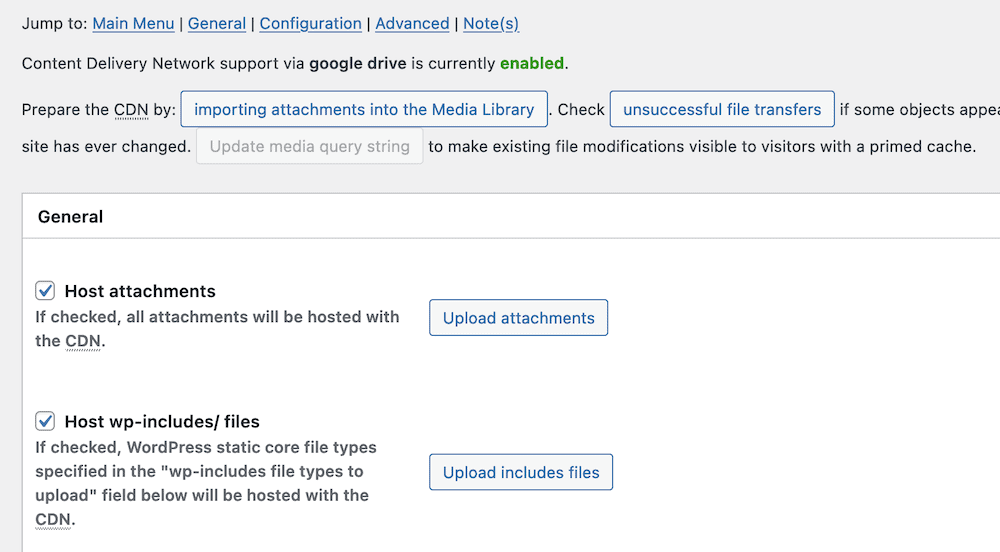Check unsuccessful file transfers

tap(722, 110)
